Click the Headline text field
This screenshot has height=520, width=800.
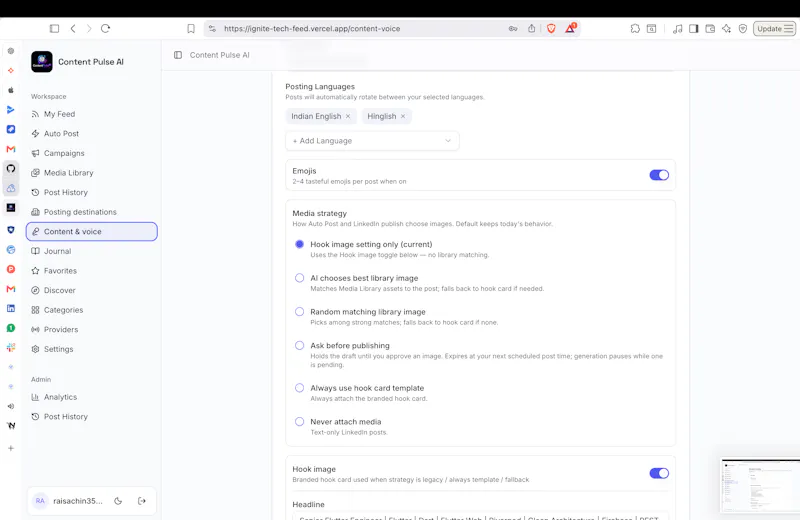(480, 516)
